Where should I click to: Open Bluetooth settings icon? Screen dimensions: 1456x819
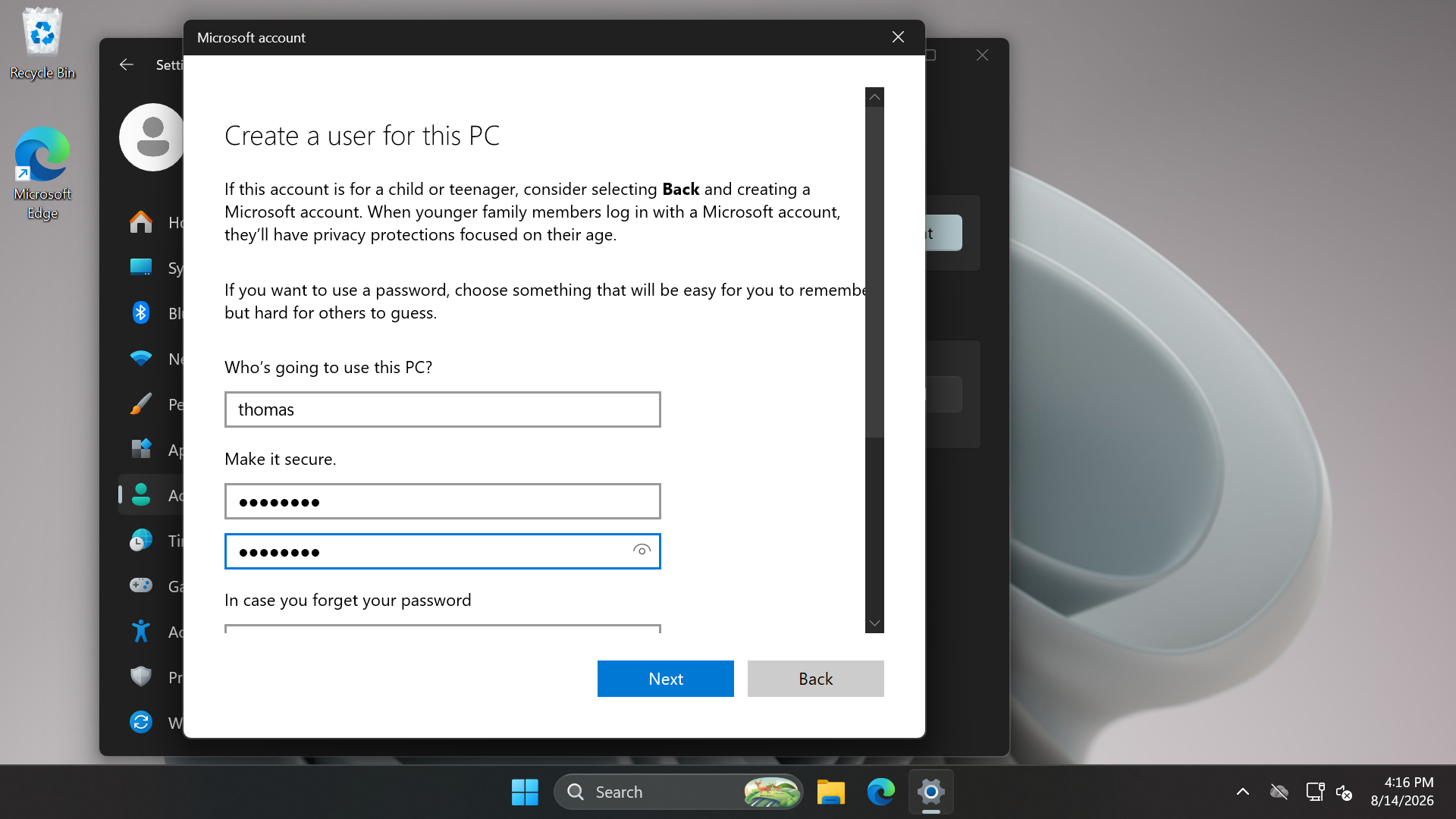pyautogui.click(x=141, y=312)
